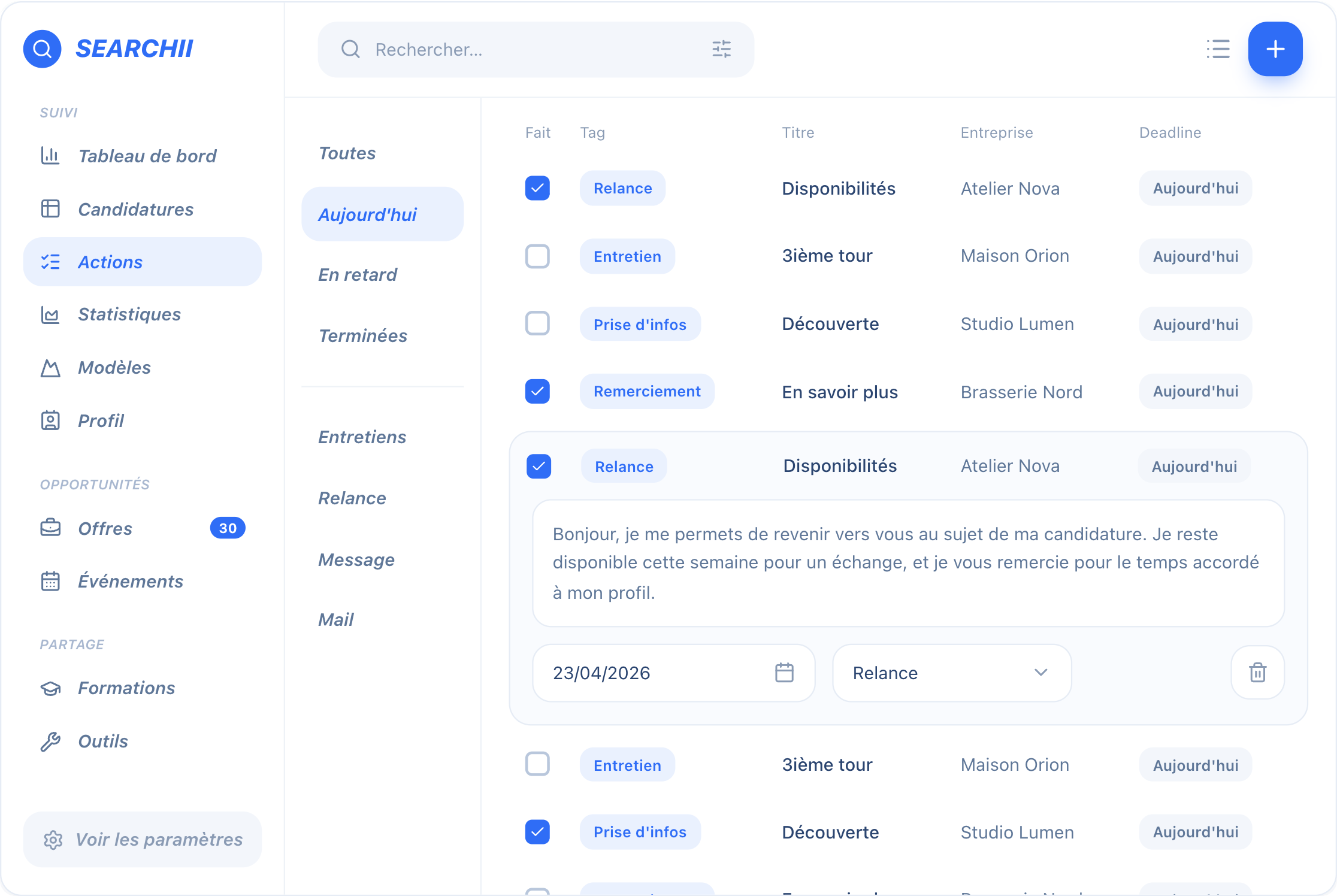Select the Entretiens category filter
The height and width of the screenshot is (896, 1337).
coord(362,437)
